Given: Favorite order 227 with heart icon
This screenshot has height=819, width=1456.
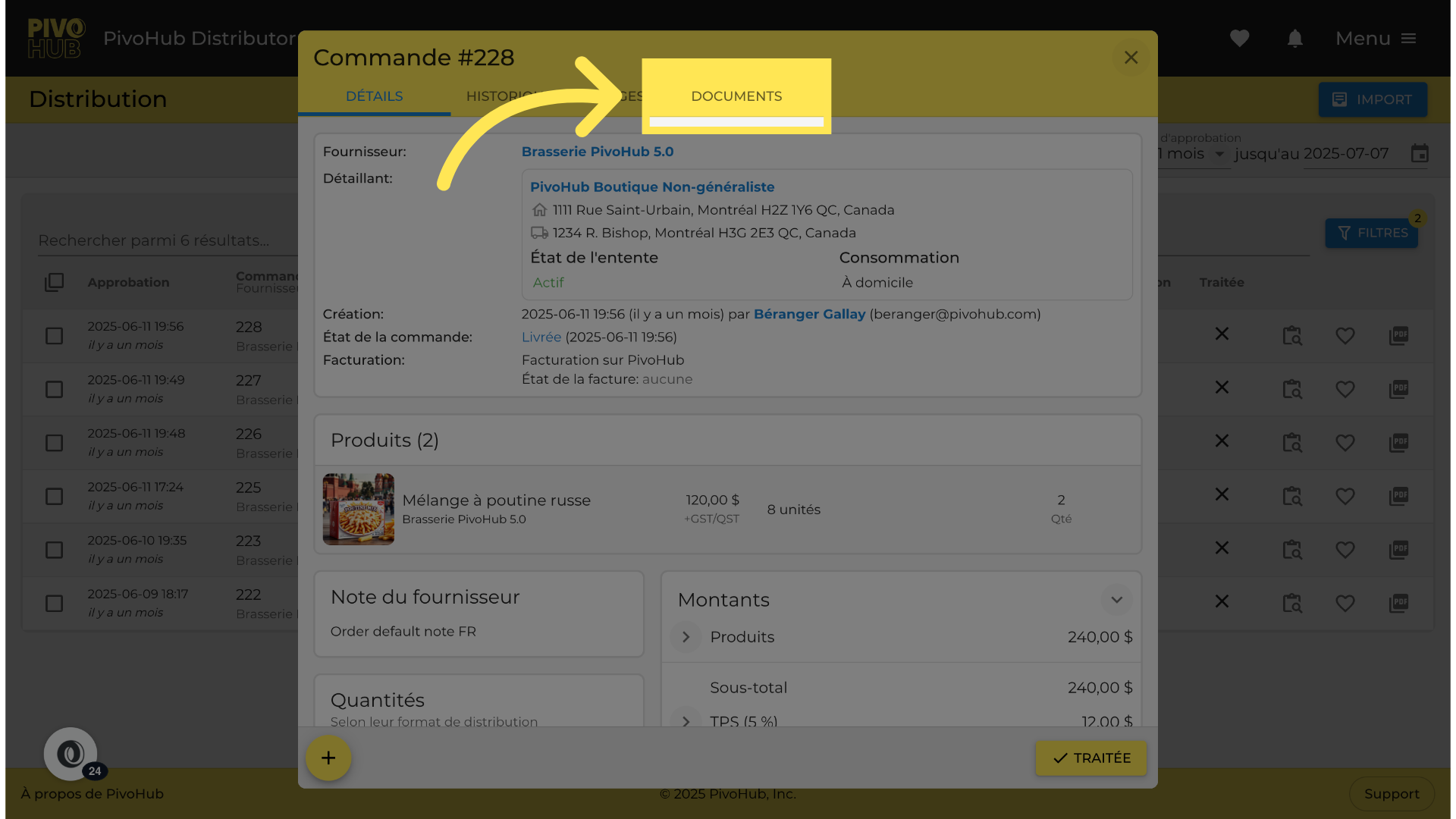Looking at the screenshot, I should (1345, 389).
